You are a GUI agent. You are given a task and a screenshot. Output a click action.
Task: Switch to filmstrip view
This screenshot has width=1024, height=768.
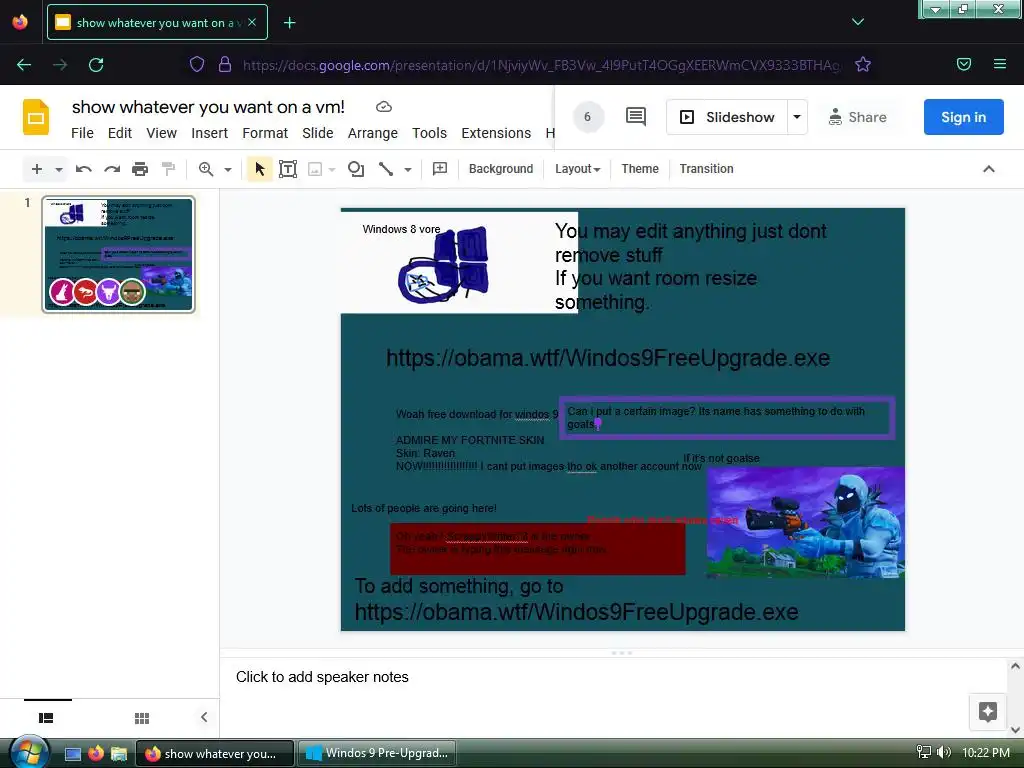tap(46, 718)
